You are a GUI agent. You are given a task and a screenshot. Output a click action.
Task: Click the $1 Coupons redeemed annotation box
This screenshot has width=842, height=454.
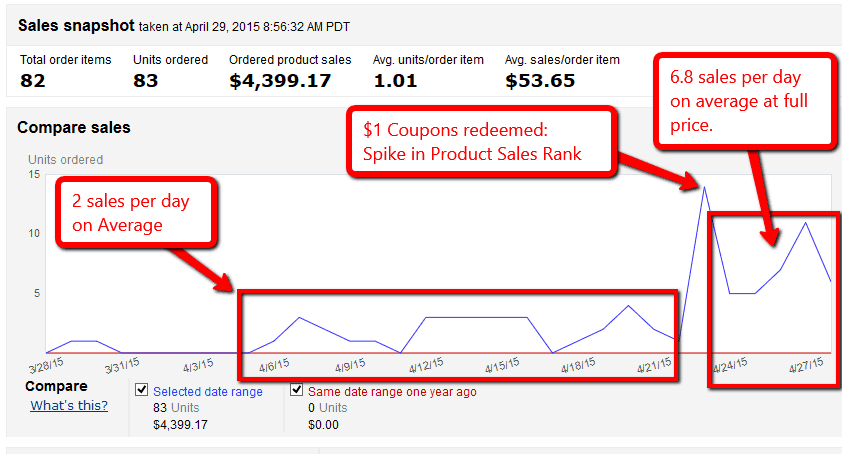tap(482, 142)
